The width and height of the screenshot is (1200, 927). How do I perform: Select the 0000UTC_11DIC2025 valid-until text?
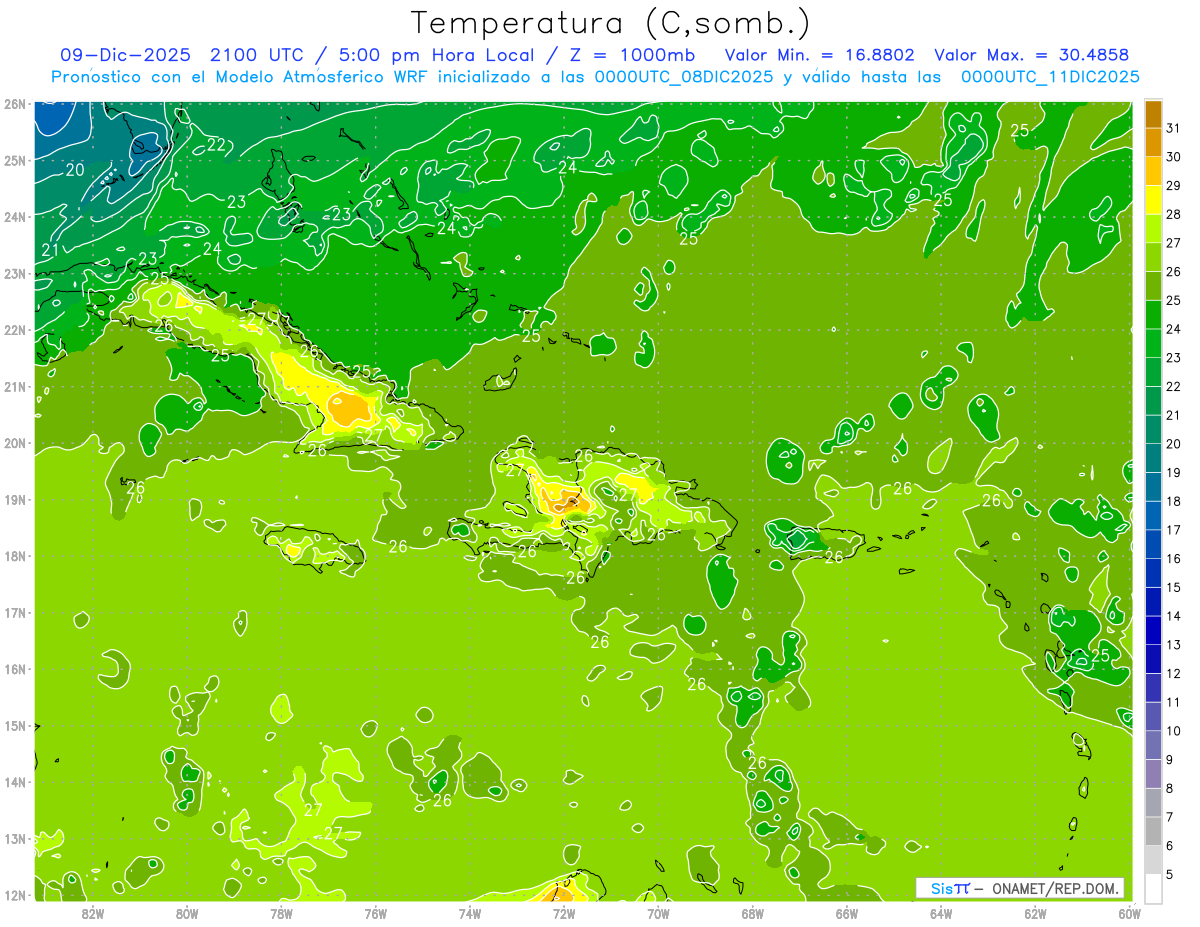pyautogui.click(x=1050, y=76)
